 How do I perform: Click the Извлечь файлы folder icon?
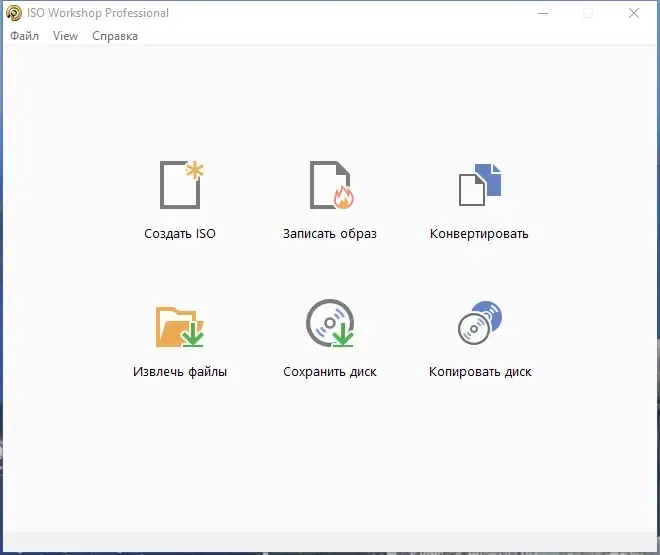[180, 327]
